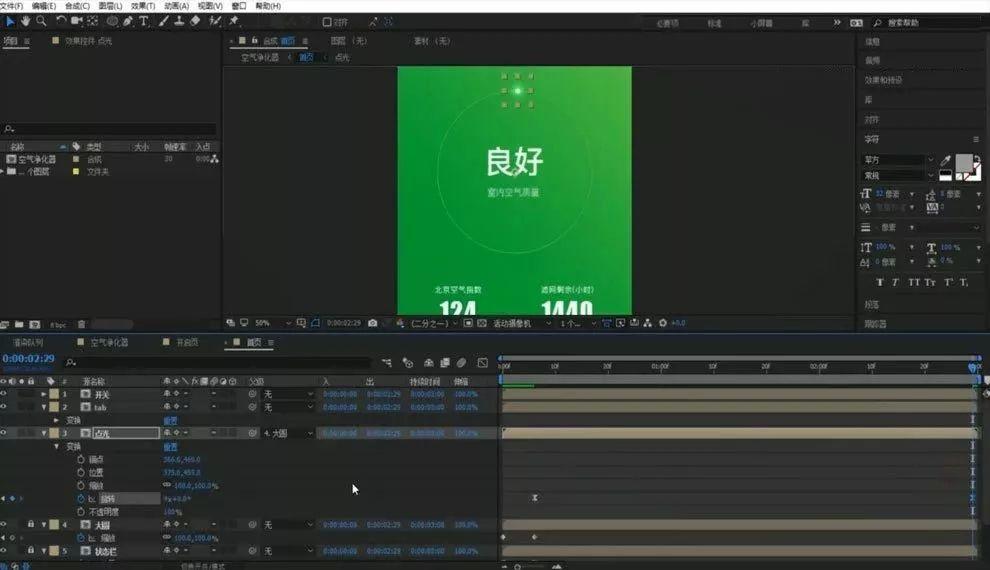Click the current timecode 0:00:02:29
The width and height of the screenshot is (990, 570).
28,359
